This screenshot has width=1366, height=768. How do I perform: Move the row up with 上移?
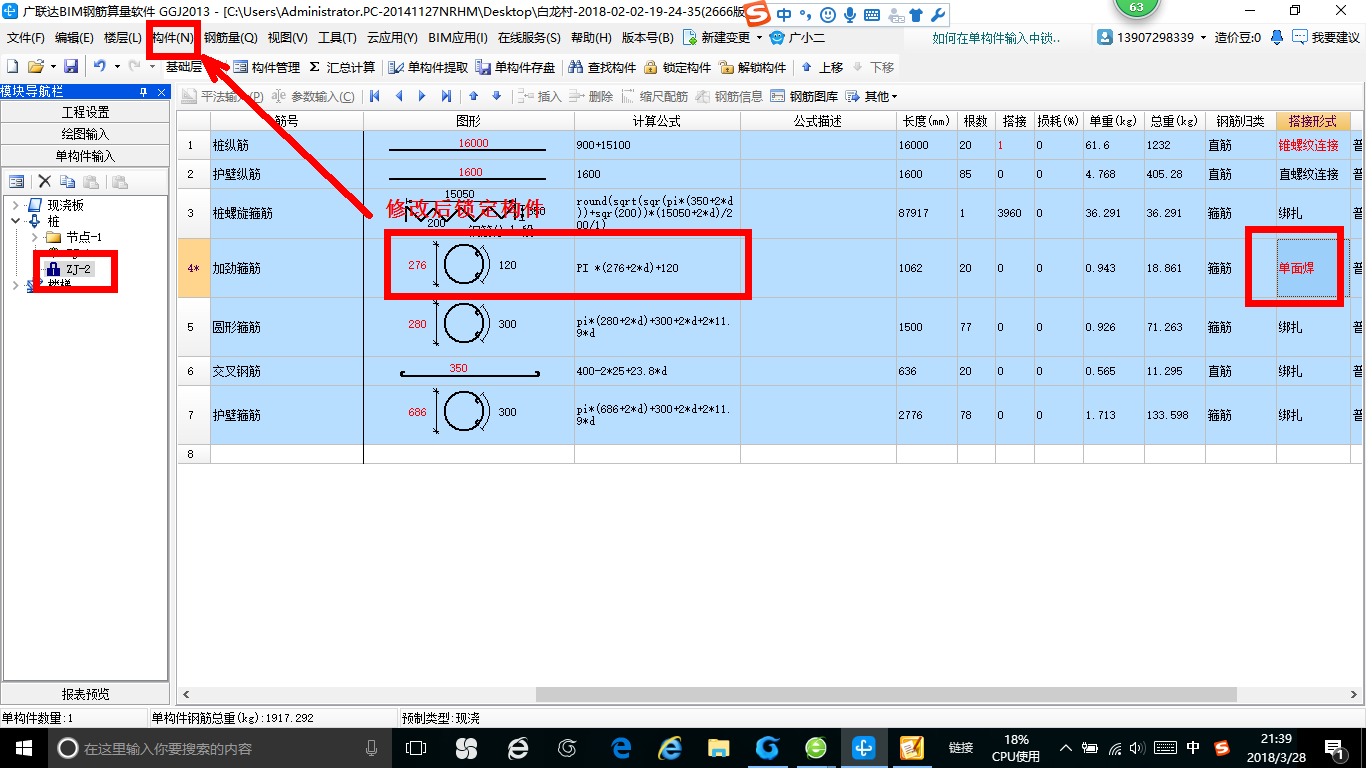[822, 67]
